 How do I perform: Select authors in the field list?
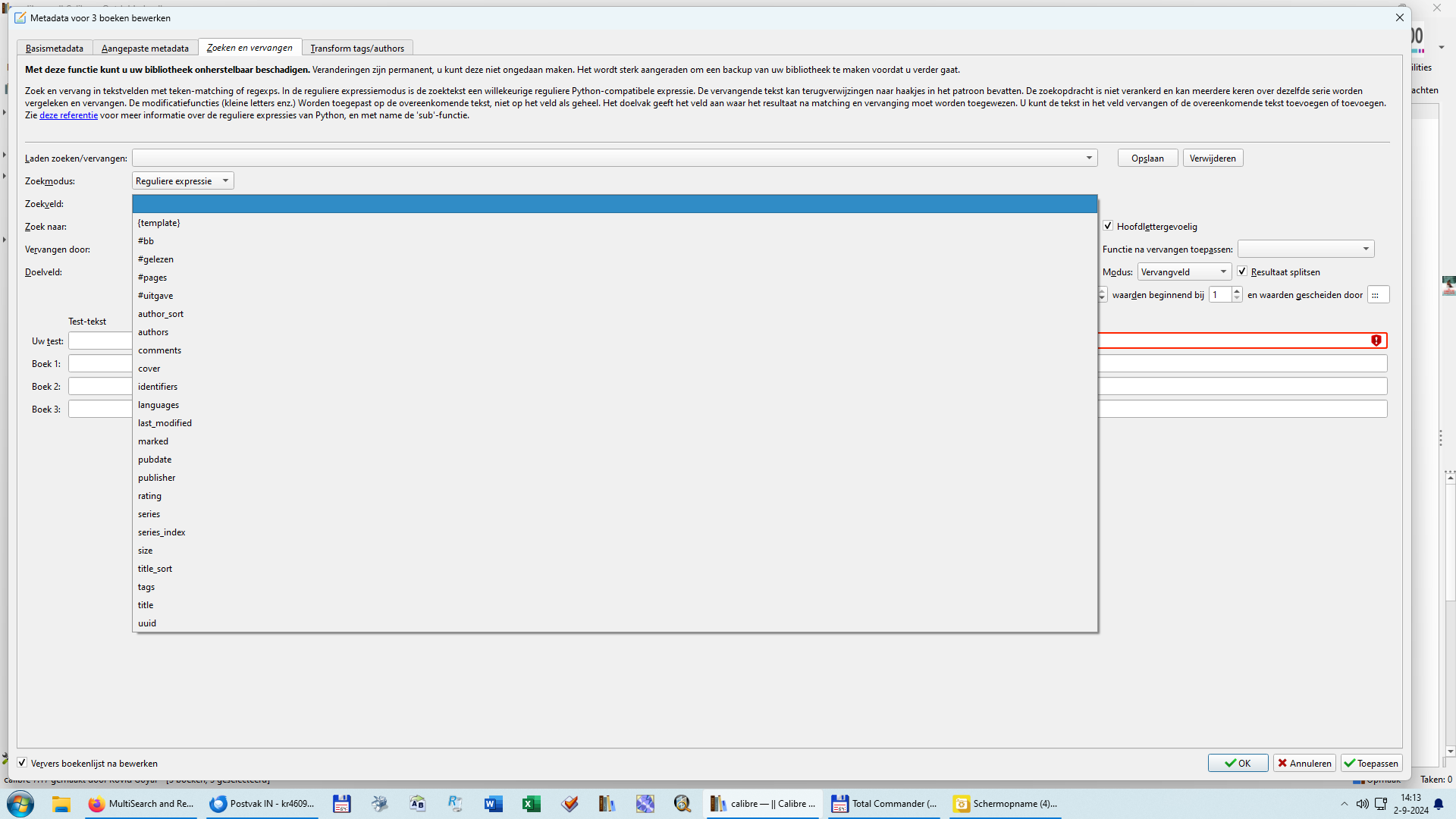(153, 332)
